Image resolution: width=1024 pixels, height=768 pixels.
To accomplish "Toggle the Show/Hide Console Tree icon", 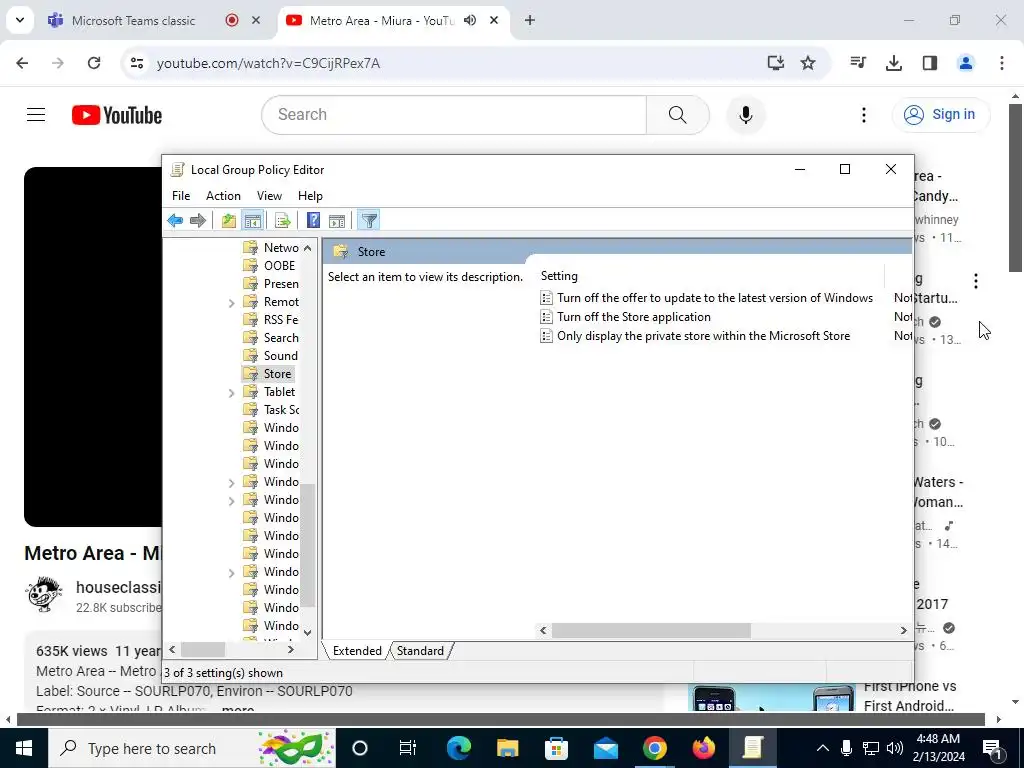I will coord(252,221).
